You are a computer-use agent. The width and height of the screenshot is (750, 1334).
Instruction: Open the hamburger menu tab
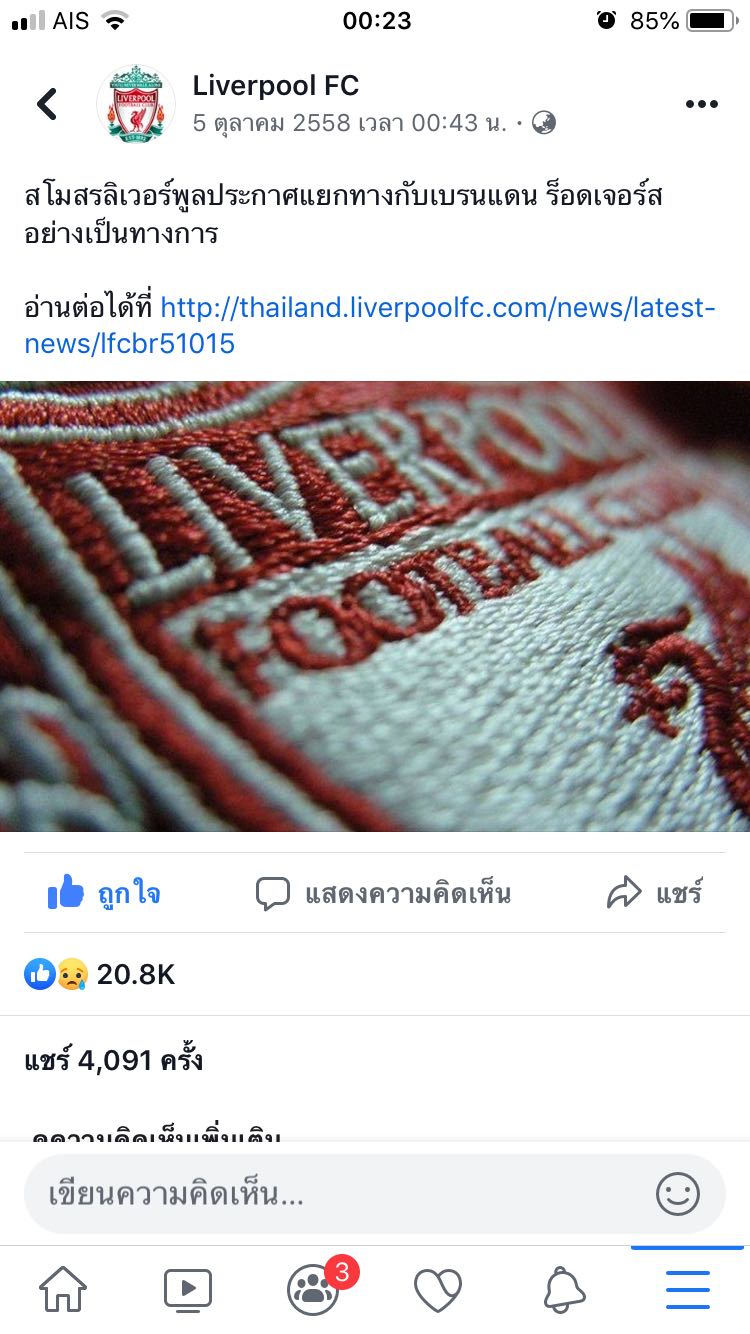click(688, 1290)
